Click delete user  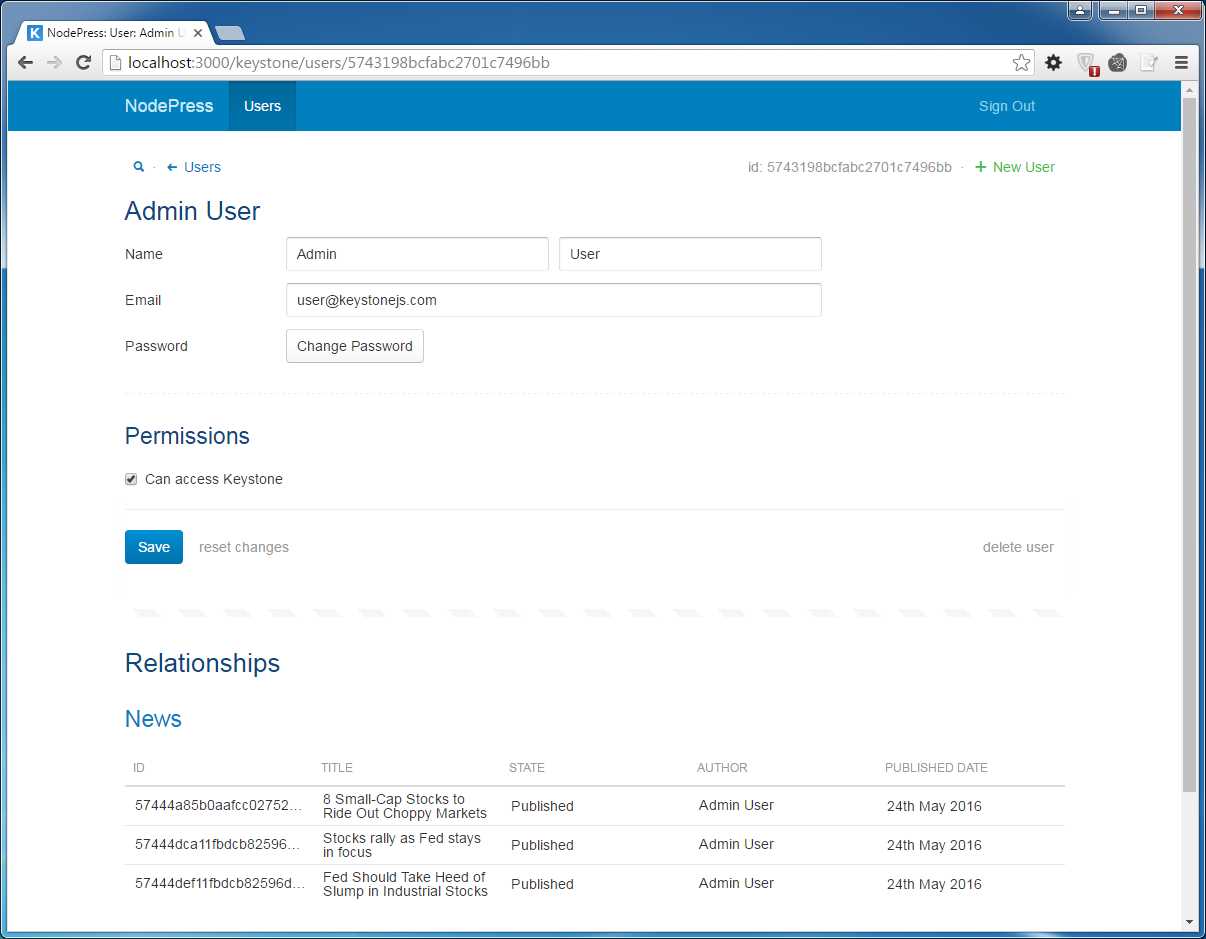1018,547
